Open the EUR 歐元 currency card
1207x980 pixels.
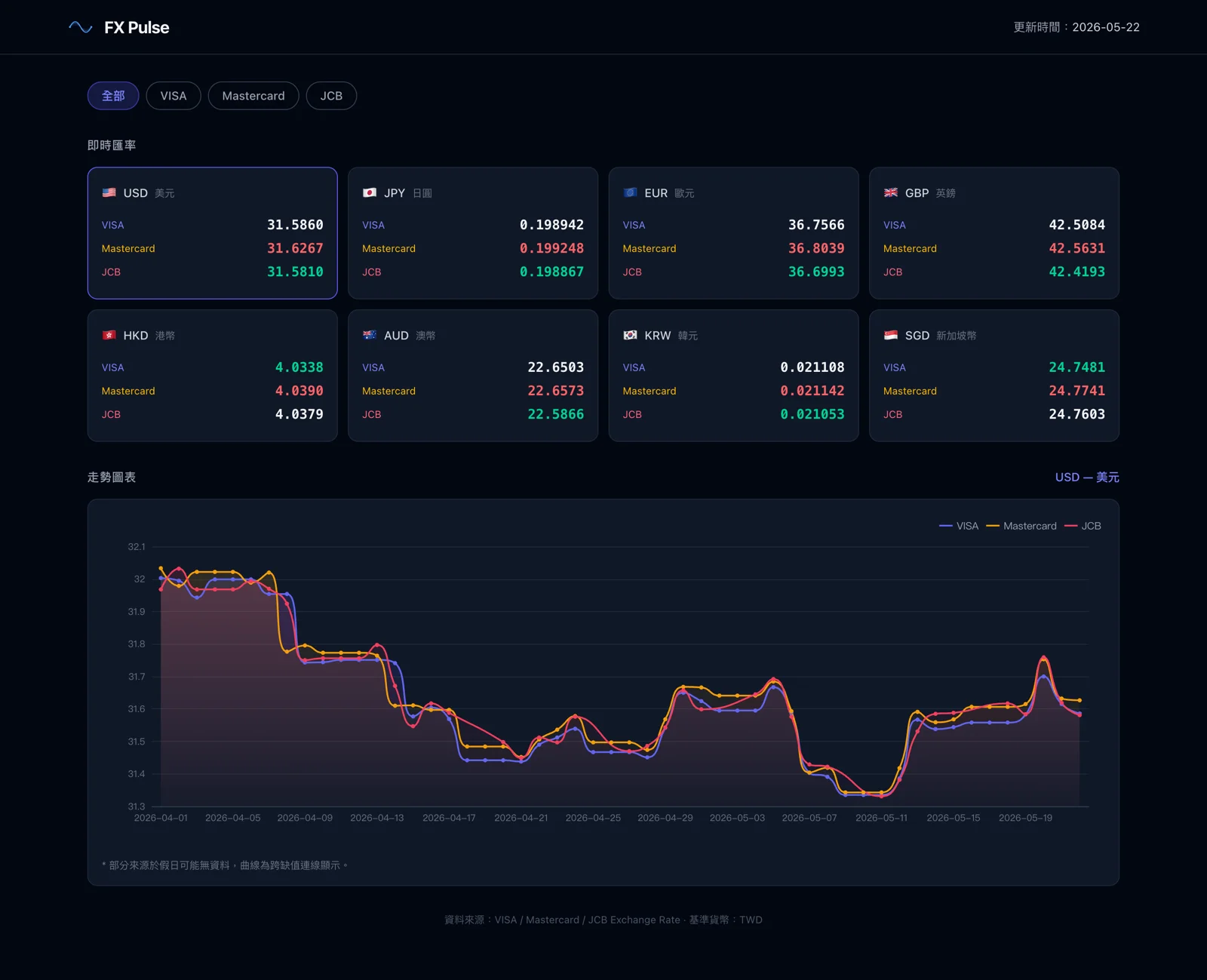[x=734, y=233]
